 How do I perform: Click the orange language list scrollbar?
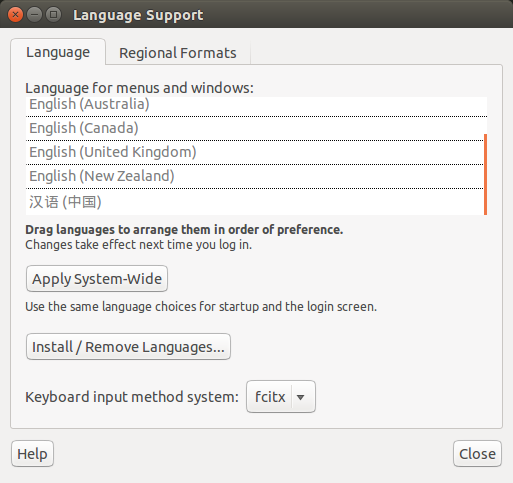pos(485,174)
